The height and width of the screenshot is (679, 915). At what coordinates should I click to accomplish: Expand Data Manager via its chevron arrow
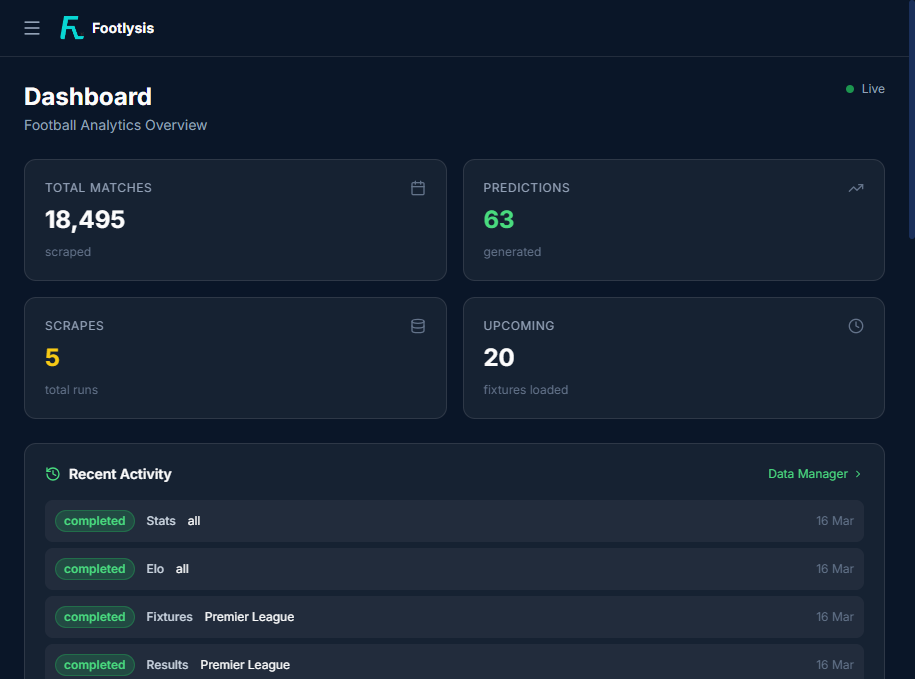pyautogui.click(x=858, y=474)
